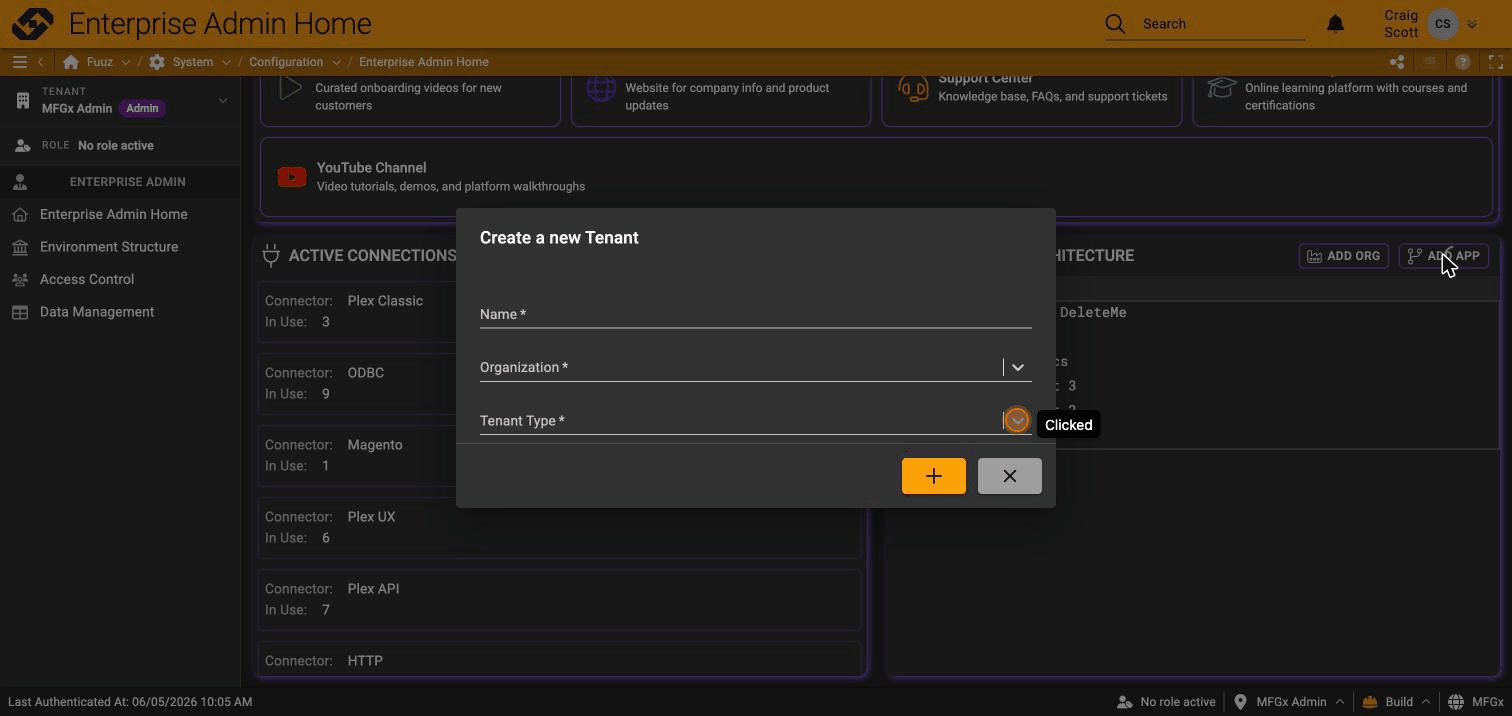Toggle fullscreen mode icon
This screenshot has height=716, width=1512.
[1496, 62]
